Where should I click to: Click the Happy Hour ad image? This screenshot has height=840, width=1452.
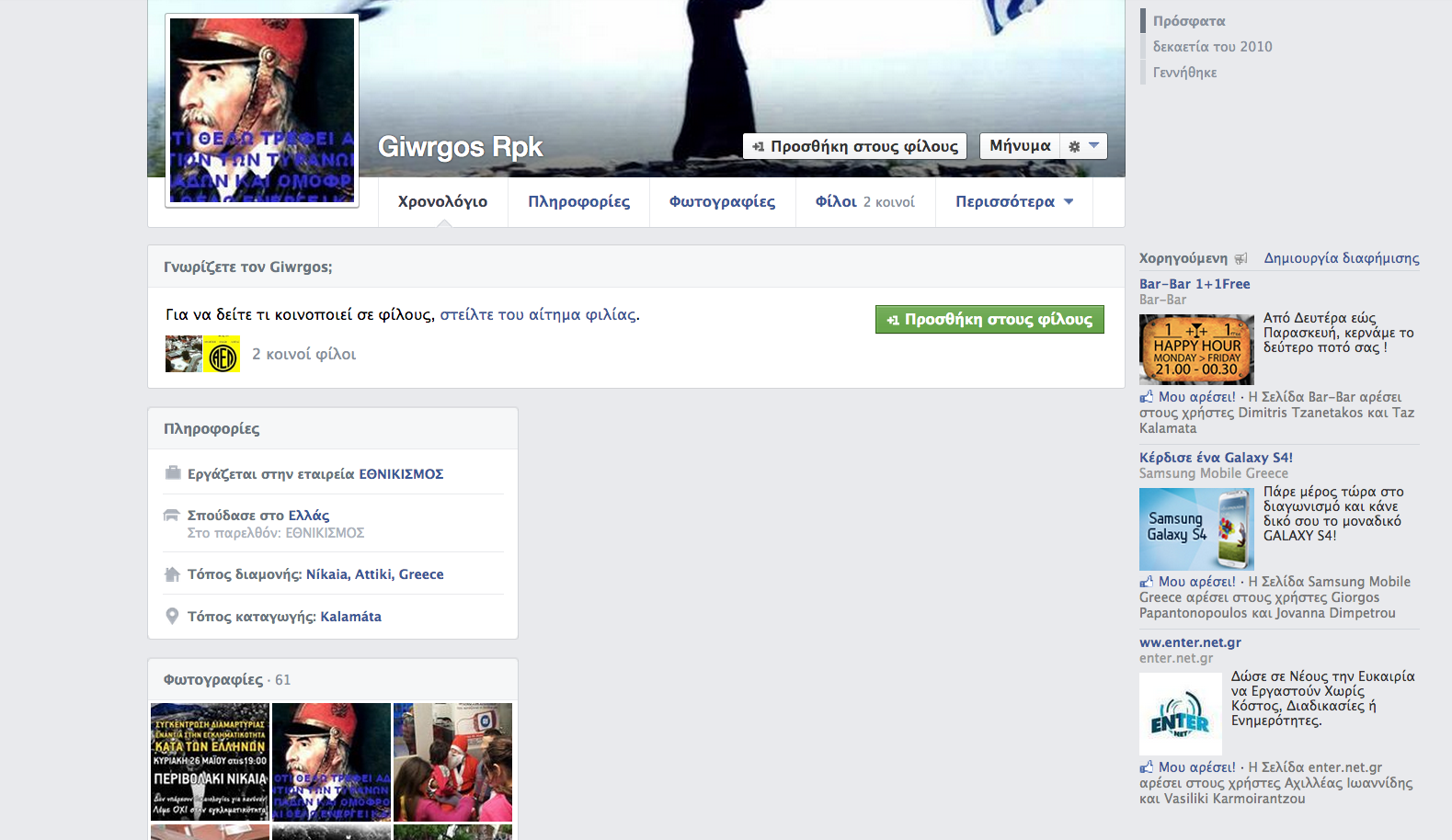coord(1196,349)
